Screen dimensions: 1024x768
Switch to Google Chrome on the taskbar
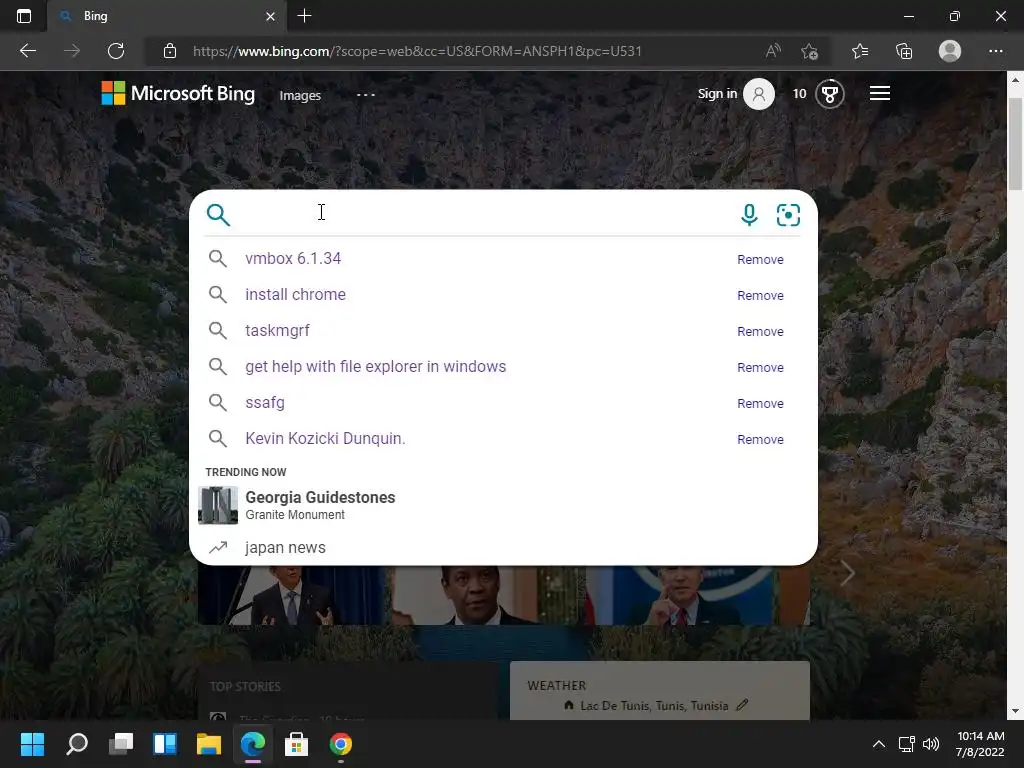(341, 744)
